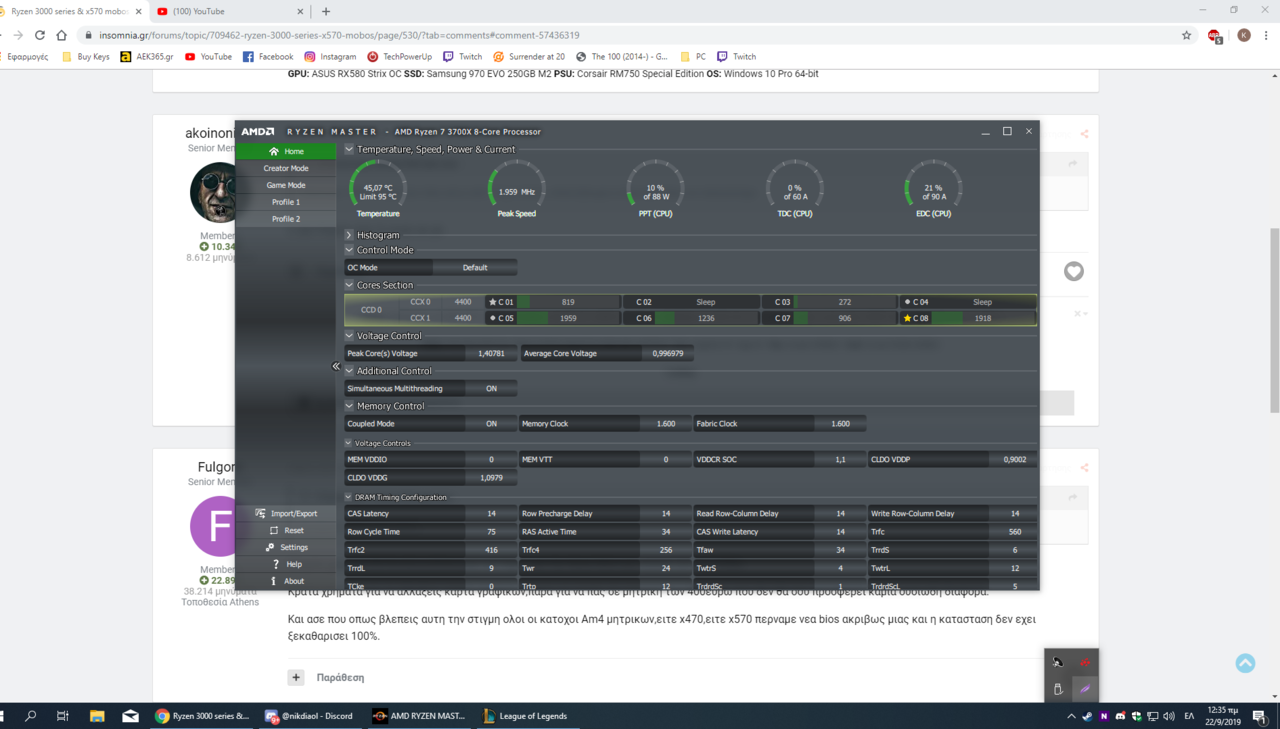Switch to Creator Mode profile

point(286,168)
